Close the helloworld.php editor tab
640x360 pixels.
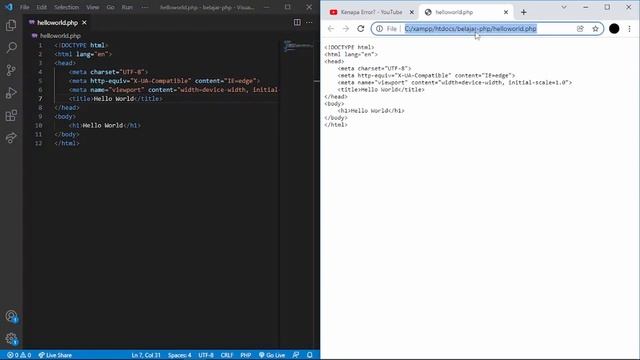pos(84,22)
